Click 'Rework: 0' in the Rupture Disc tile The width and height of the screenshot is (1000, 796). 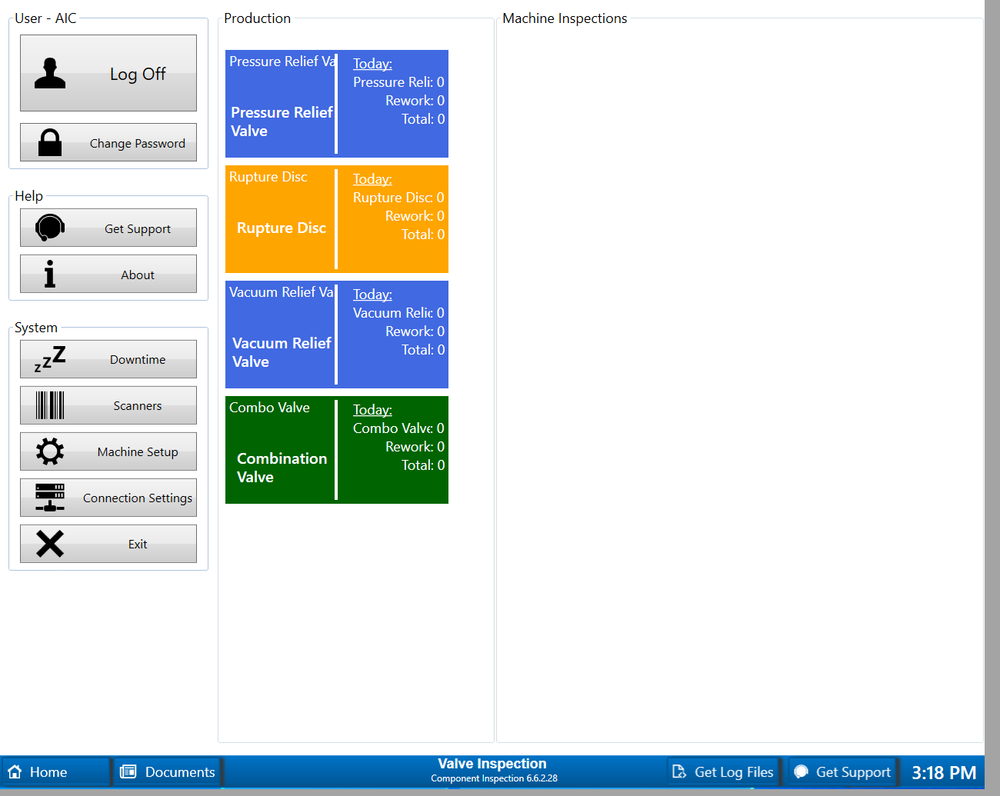(415, 216)
